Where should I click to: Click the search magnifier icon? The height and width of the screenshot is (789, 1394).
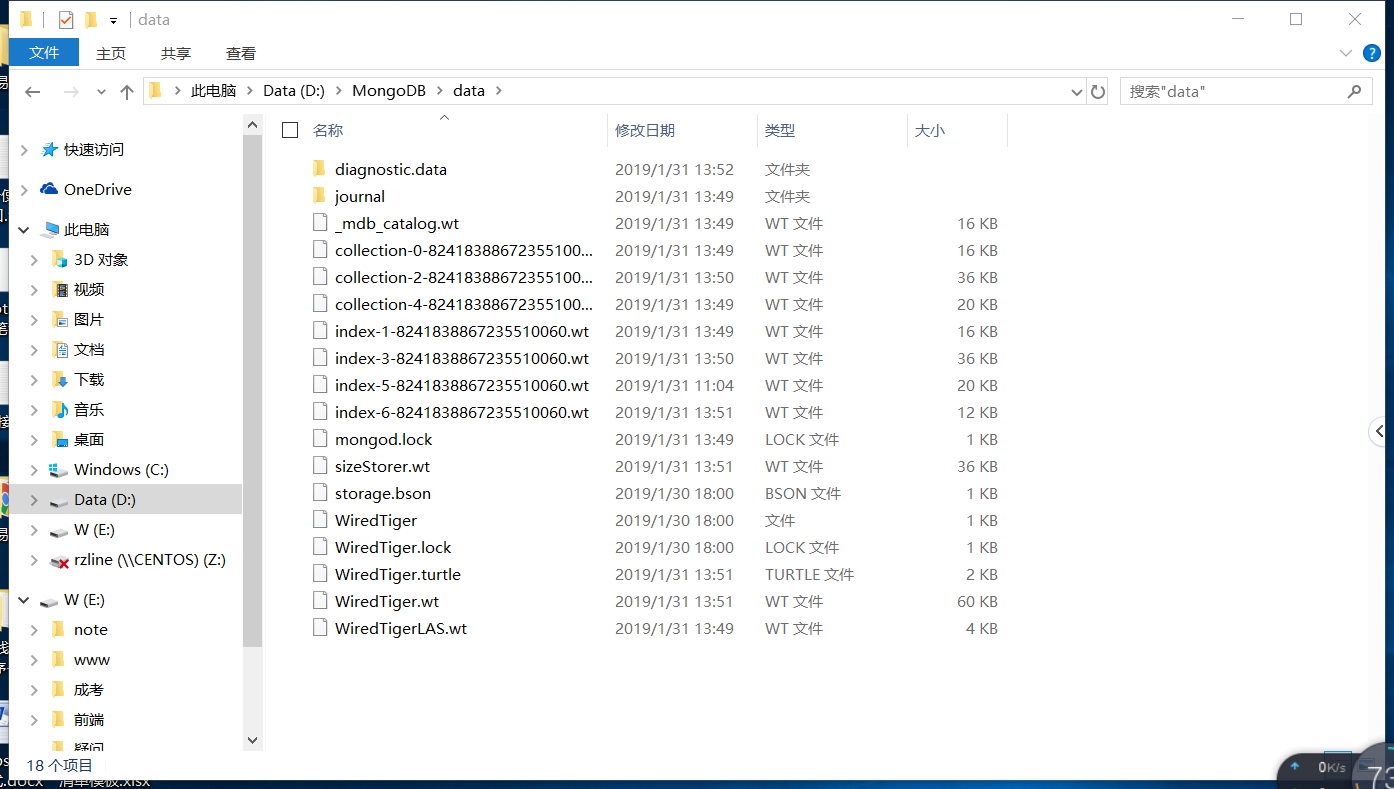(x=1354, y=91)
